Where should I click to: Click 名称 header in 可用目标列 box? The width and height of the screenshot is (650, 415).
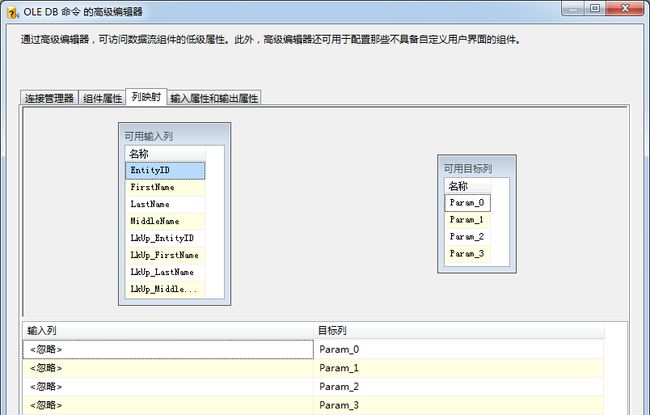(x=468, y=186)
